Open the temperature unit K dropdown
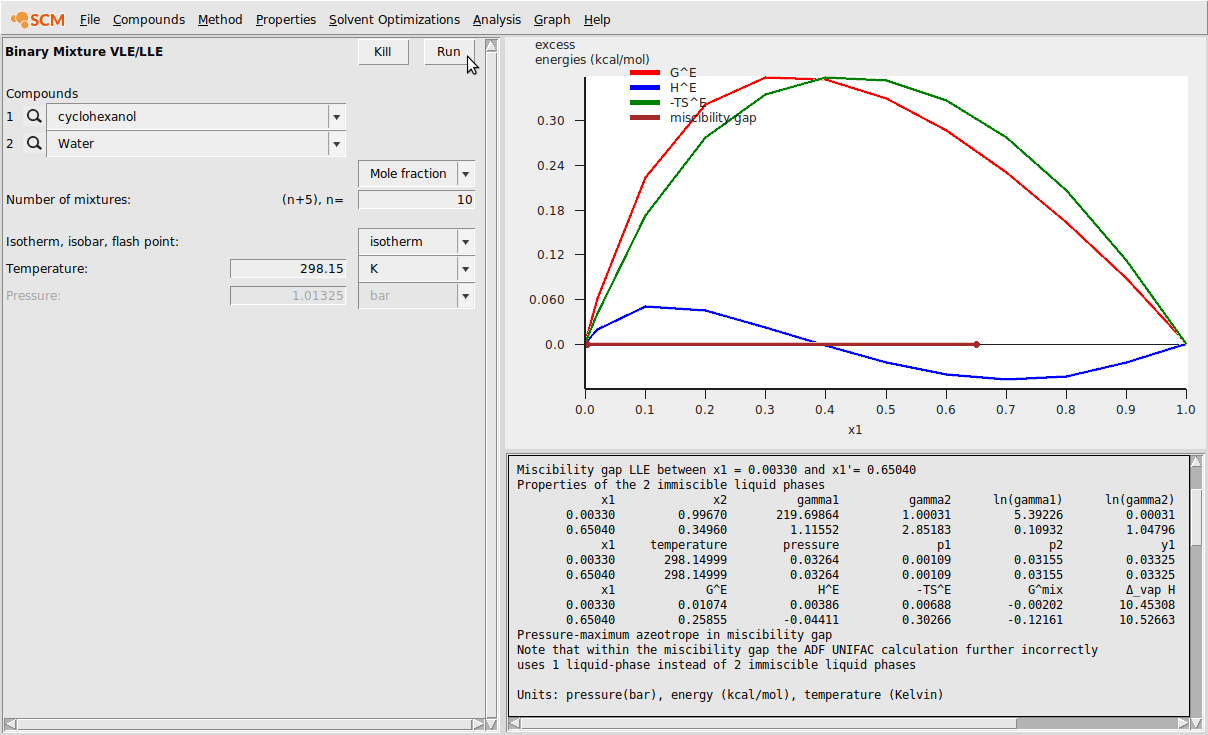This screenshot has height=735, width=1208. point(416,269)
